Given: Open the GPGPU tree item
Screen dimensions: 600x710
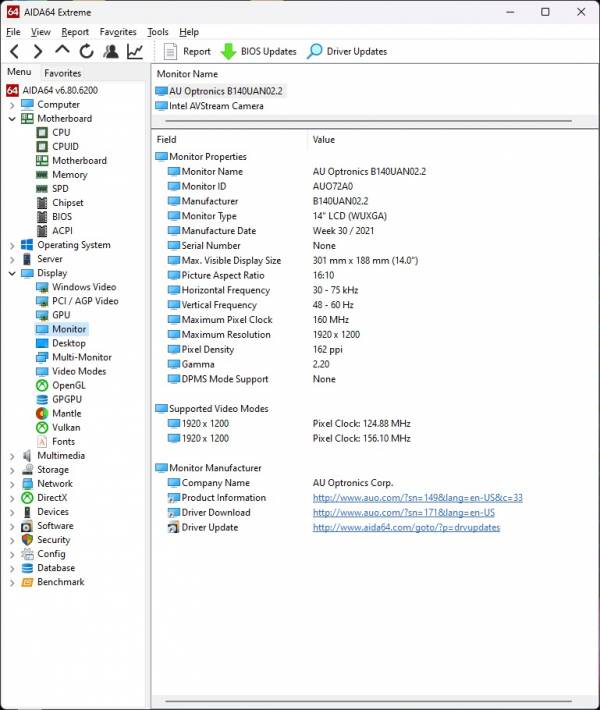Looking at the screenshot, I should click(67, 399).
